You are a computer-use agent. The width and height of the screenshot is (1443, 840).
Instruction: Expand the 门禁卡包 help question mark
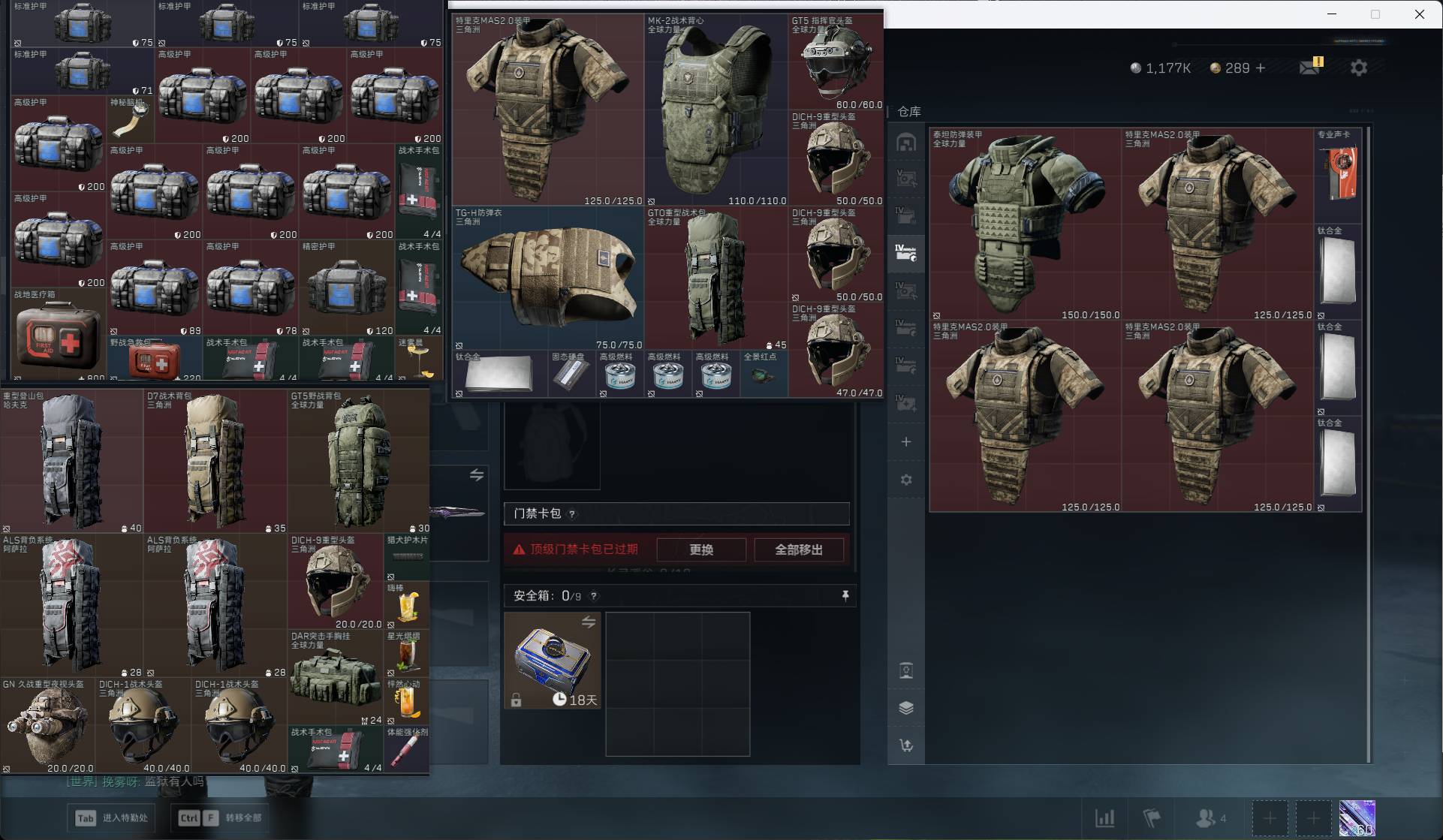coord(572,514)
